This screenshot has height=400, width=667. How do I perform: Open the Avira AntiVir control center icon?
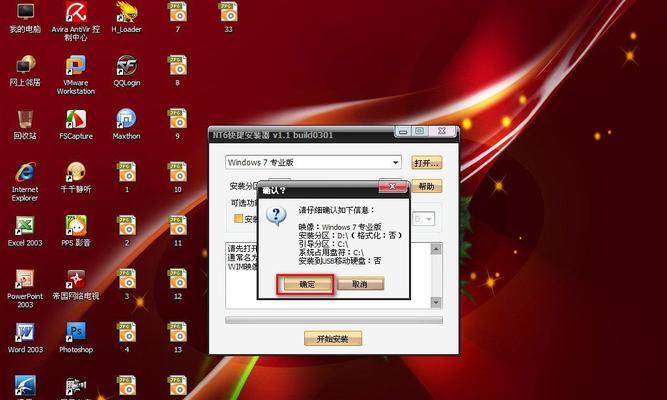[76, 20]
